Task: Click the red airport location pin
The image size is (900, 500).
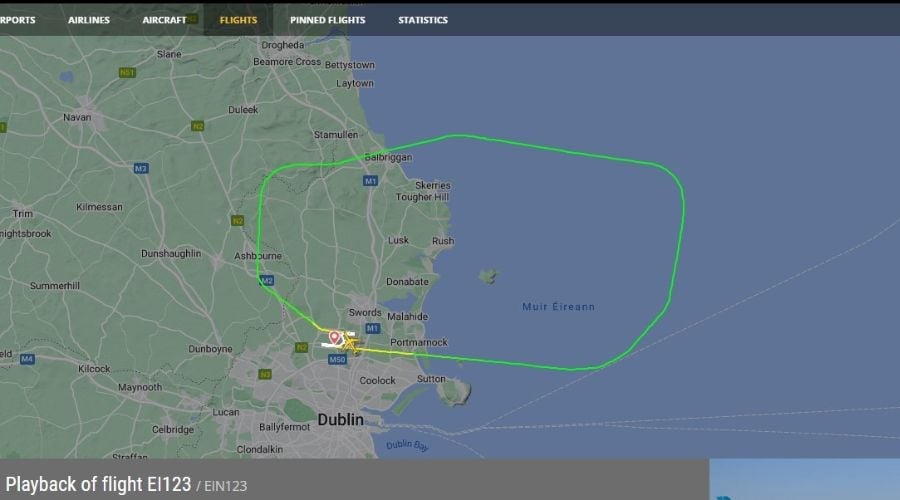Action: 334,338
